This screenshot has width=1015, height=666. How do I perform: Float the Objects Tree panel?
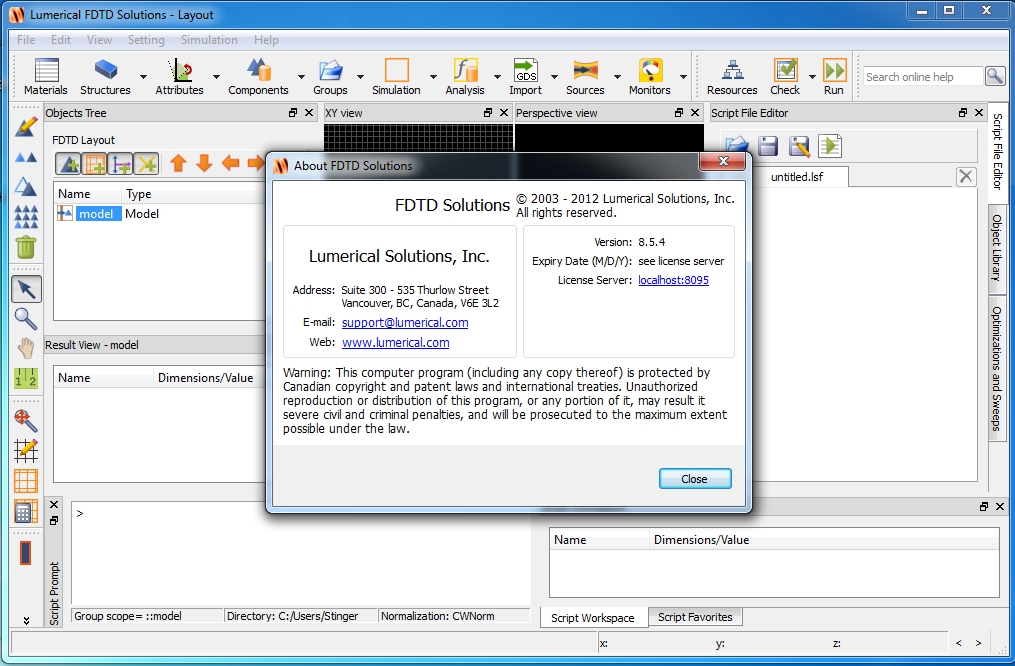(x=293, y=113)
